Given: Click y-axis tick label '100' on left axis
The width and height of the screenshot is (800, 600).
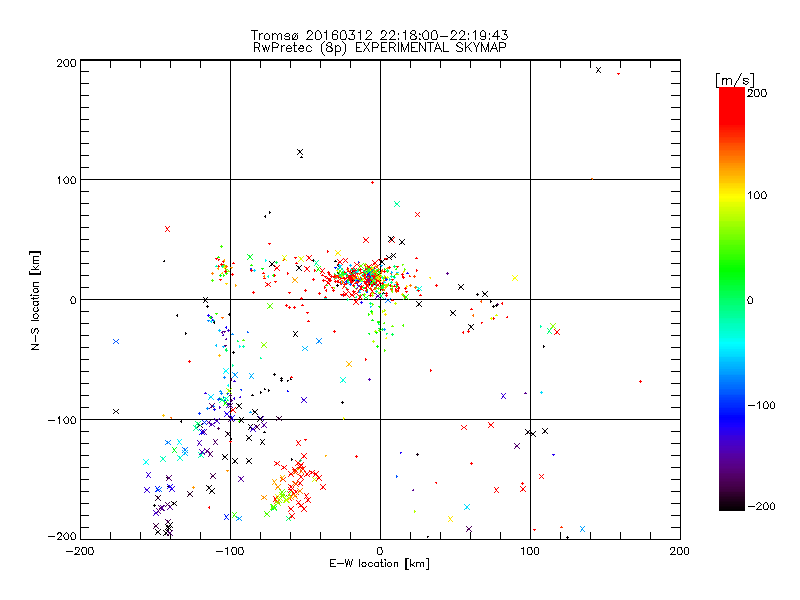Looking at the screenshot, I should coord(67,180).
